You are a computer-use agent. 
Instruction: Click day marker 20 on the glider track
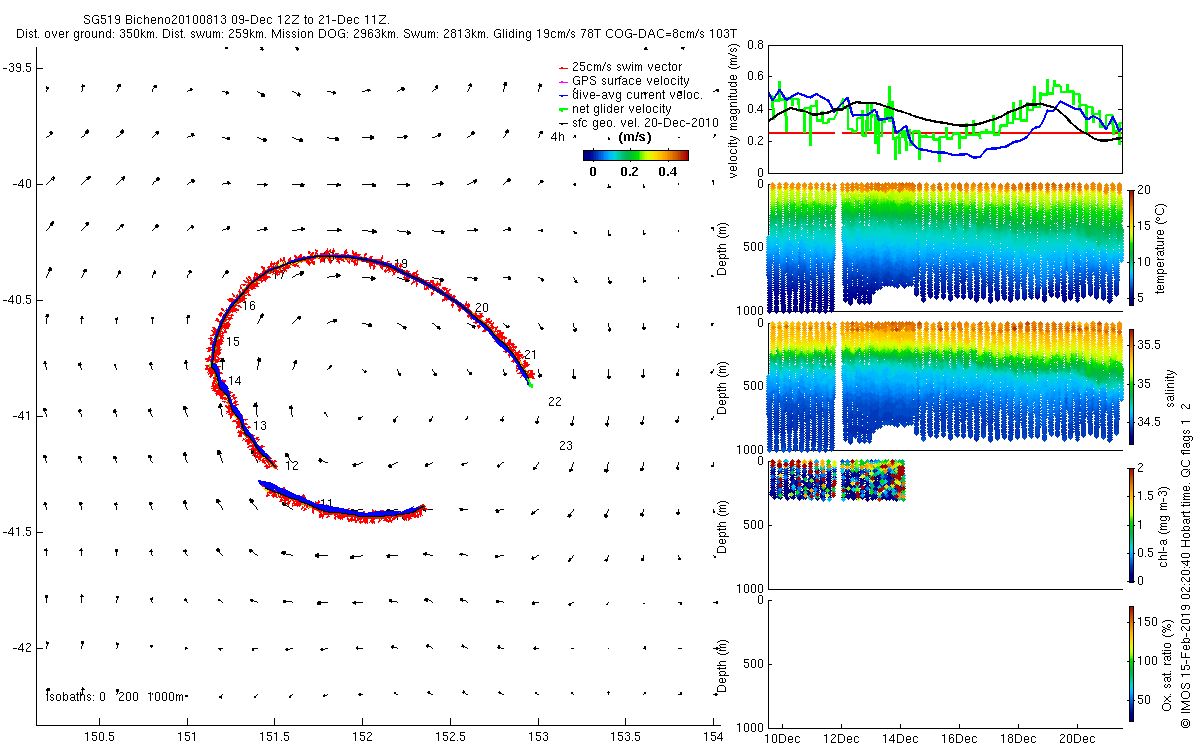tap(482, 308)
